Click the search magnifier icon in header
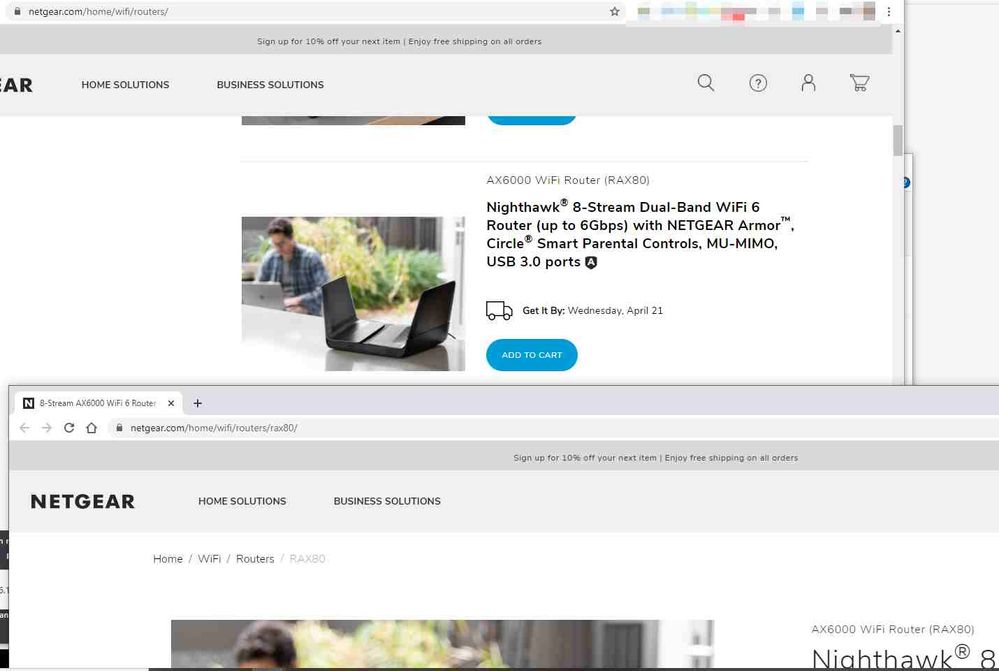 (706, 83)
